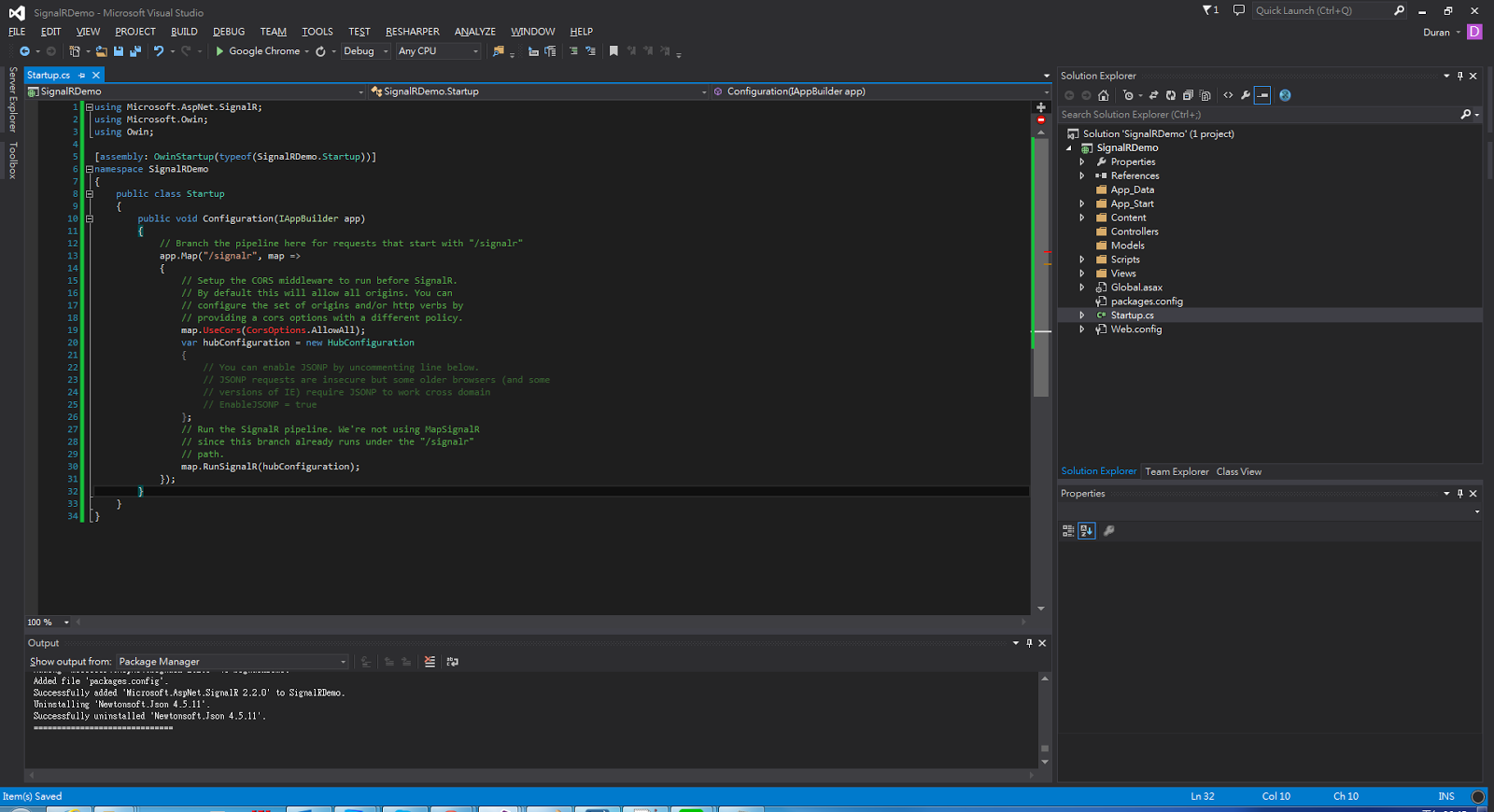
Task: Start debugging with the green play button
Action: point(219,51)
